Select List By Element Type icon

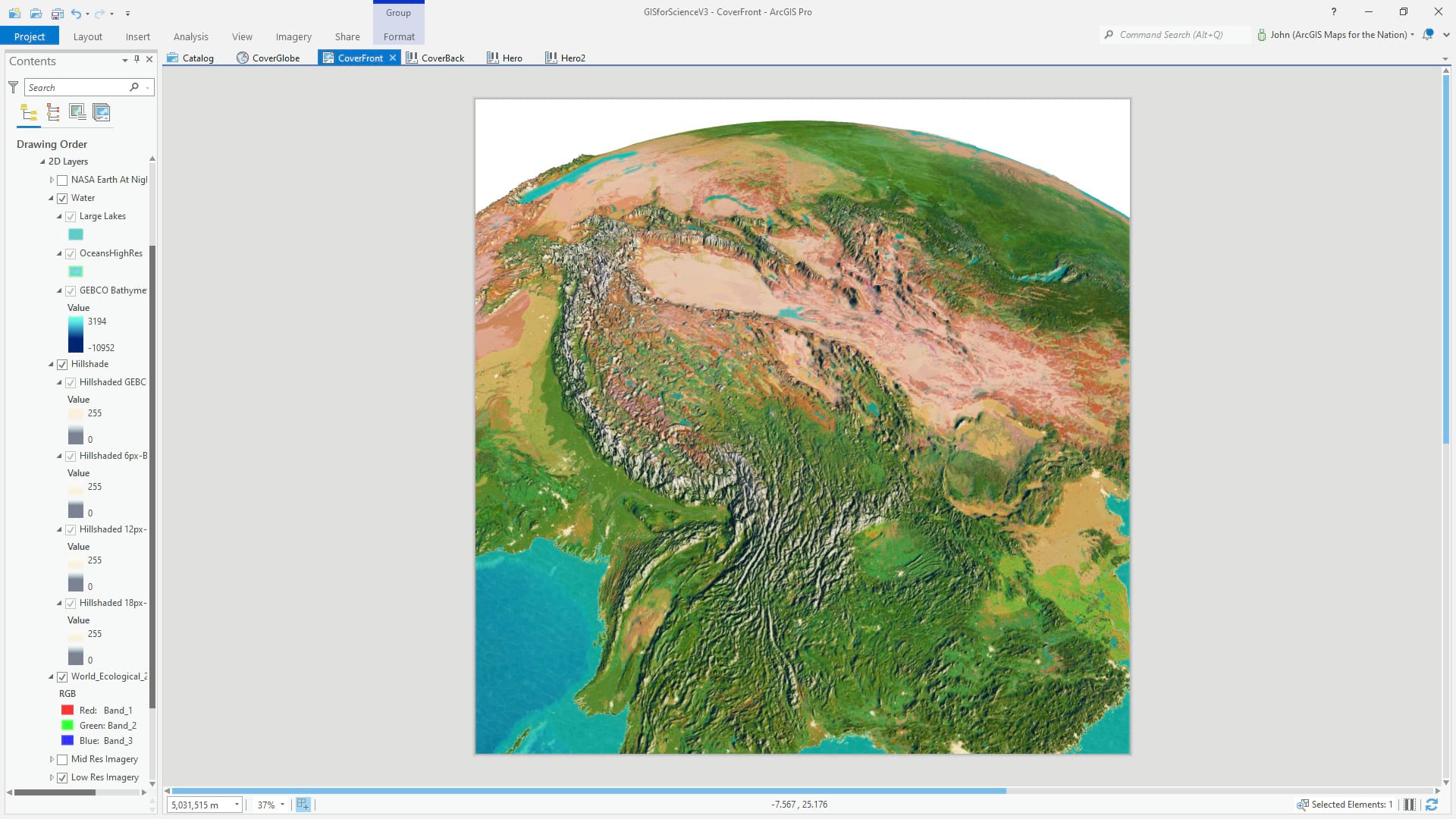53,113
